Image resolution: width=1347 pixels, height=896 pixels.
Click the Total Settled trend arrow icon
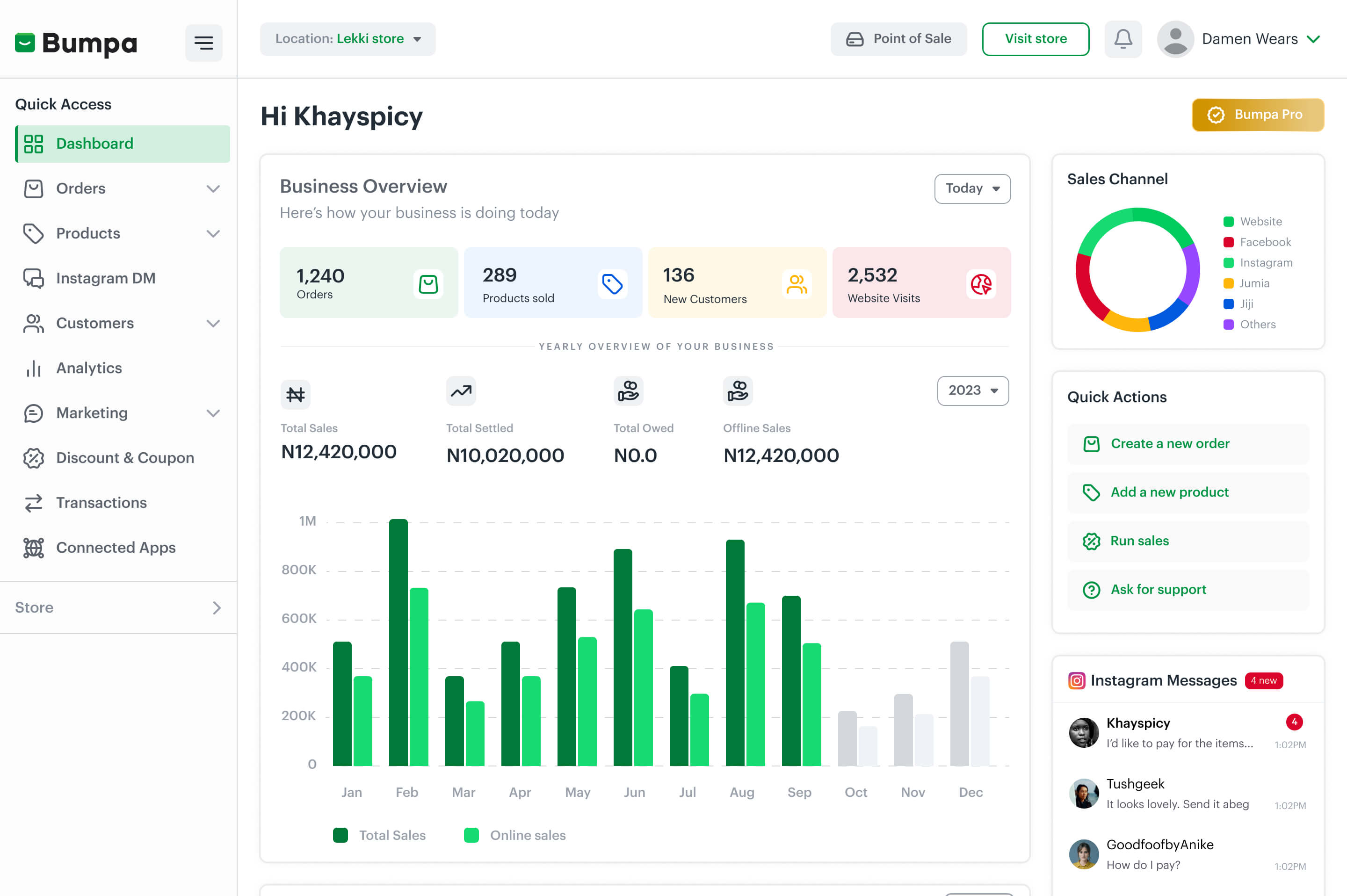coord(461,391)
